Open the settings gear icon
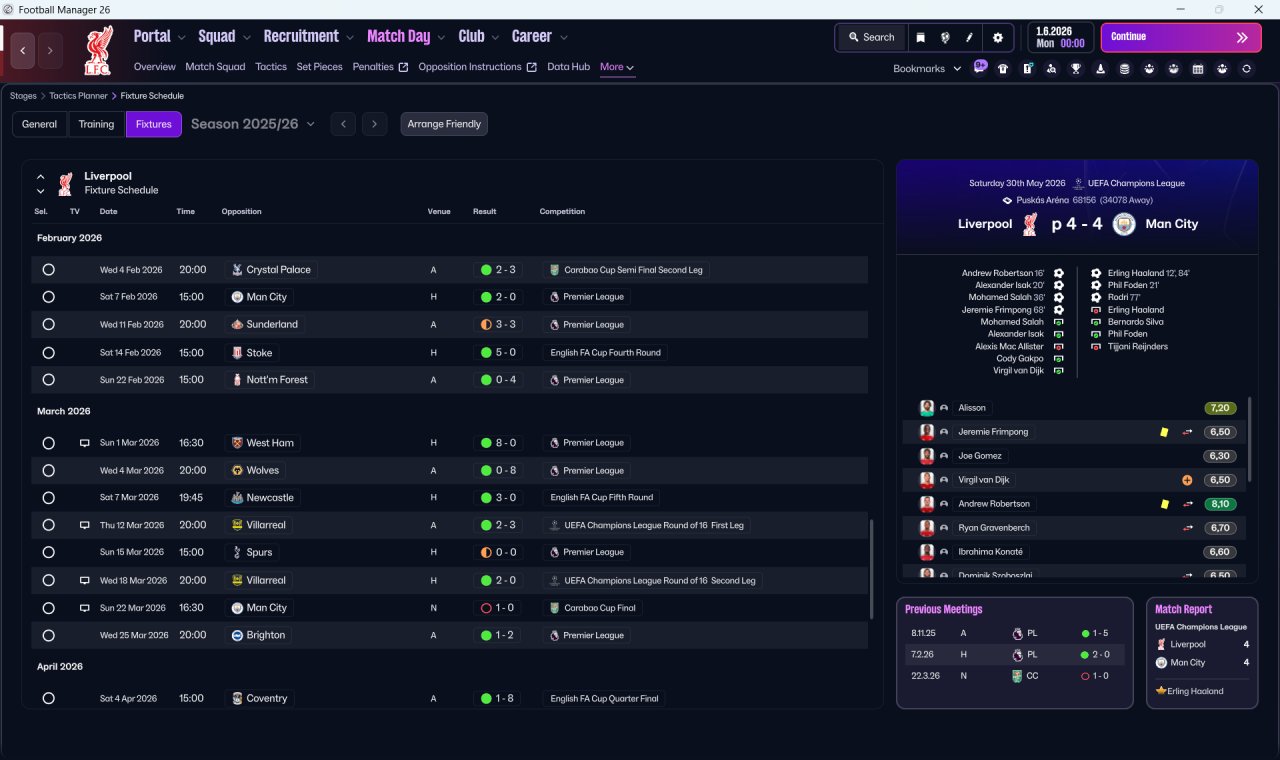The height and width of the screenshot is (760, 1280). (x=997, y=37)
